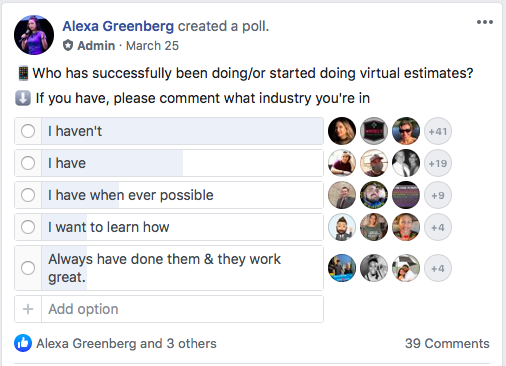Expand the +41 more voters list

(x=438, y=131)
